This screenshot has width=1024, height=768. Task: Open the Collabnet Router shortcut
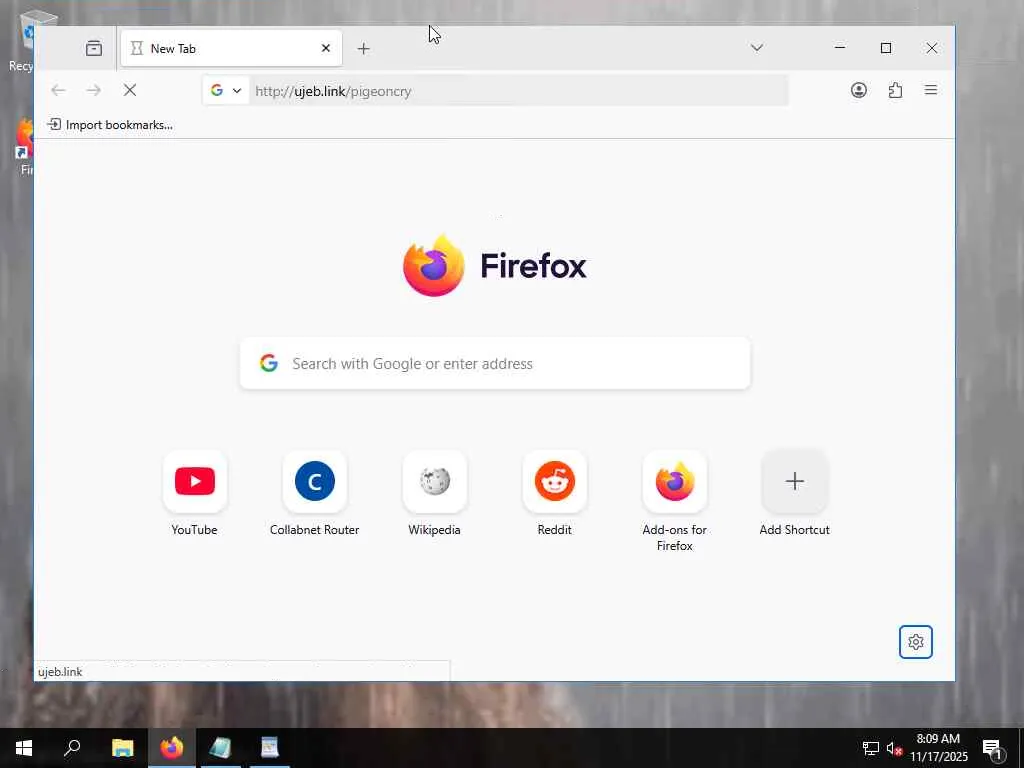tap(315, 481)
